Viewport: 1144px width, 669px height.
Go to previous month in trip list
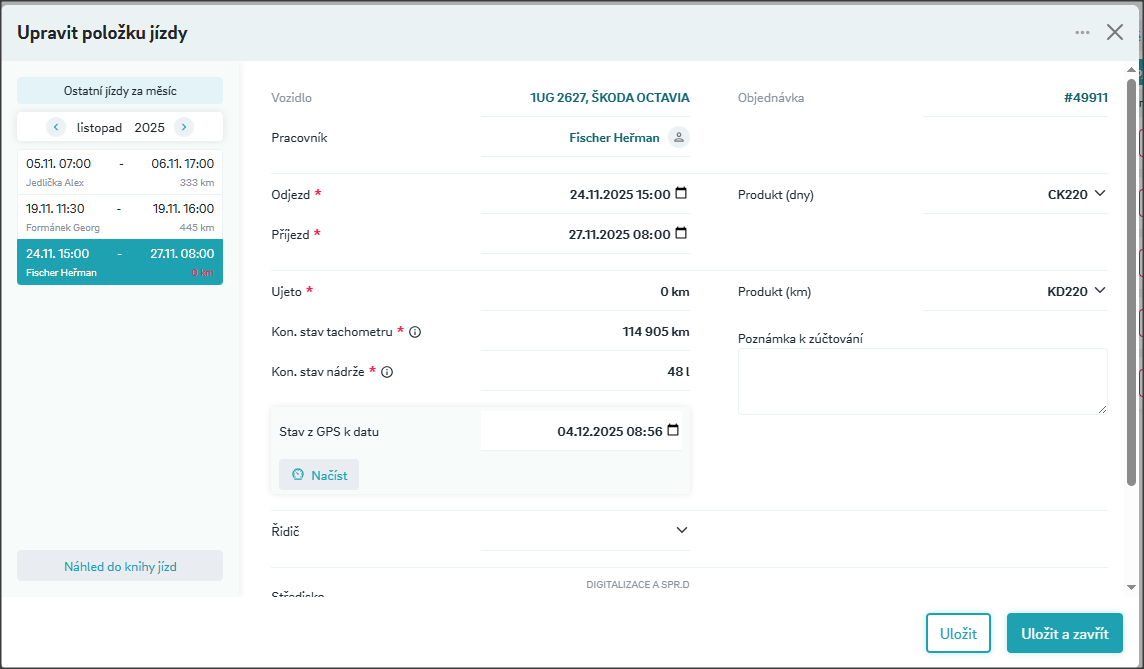coord(56,127)
